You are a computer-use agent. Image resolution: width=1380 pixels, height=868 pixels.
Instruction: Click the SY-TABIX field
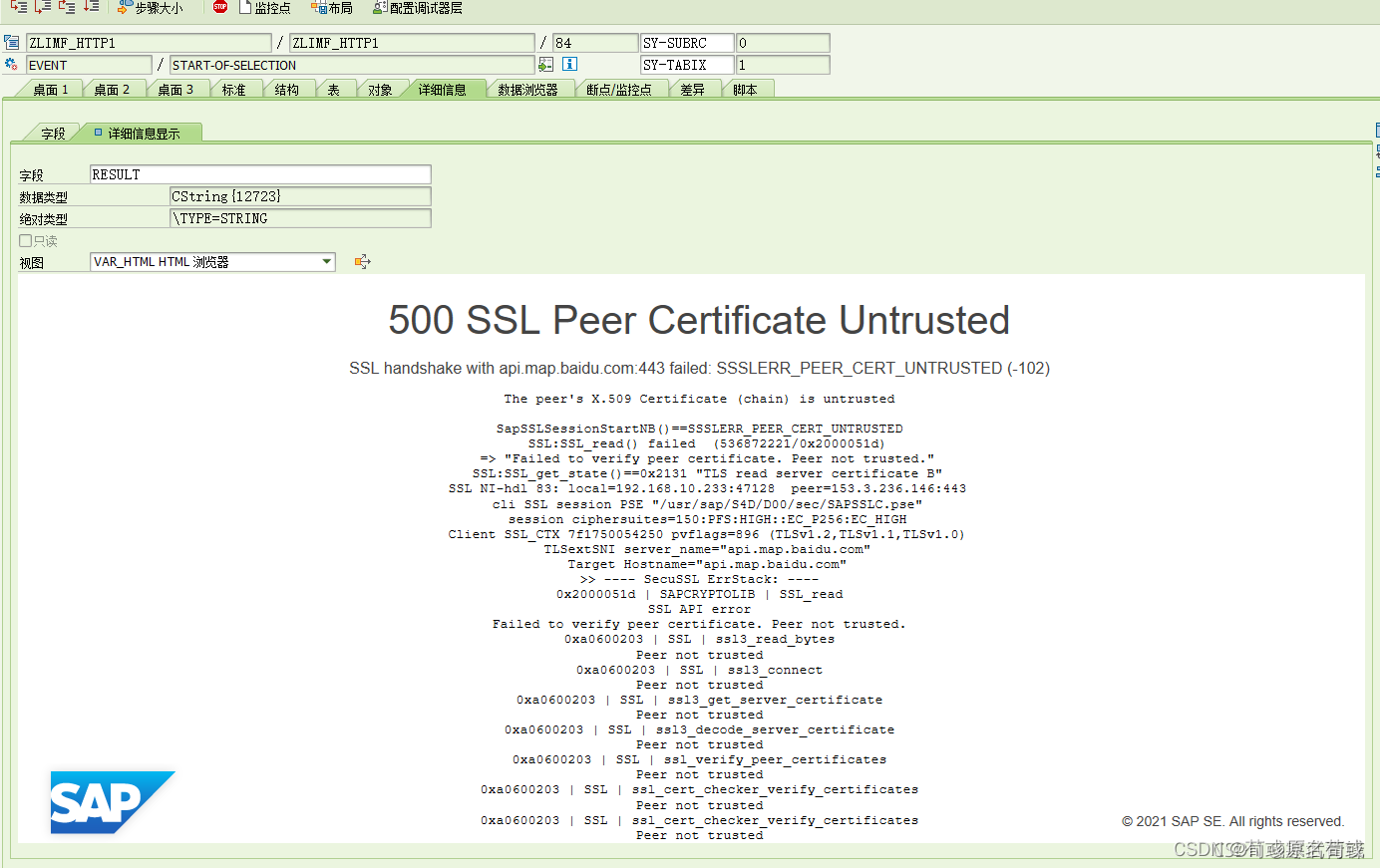click(687, 65)
